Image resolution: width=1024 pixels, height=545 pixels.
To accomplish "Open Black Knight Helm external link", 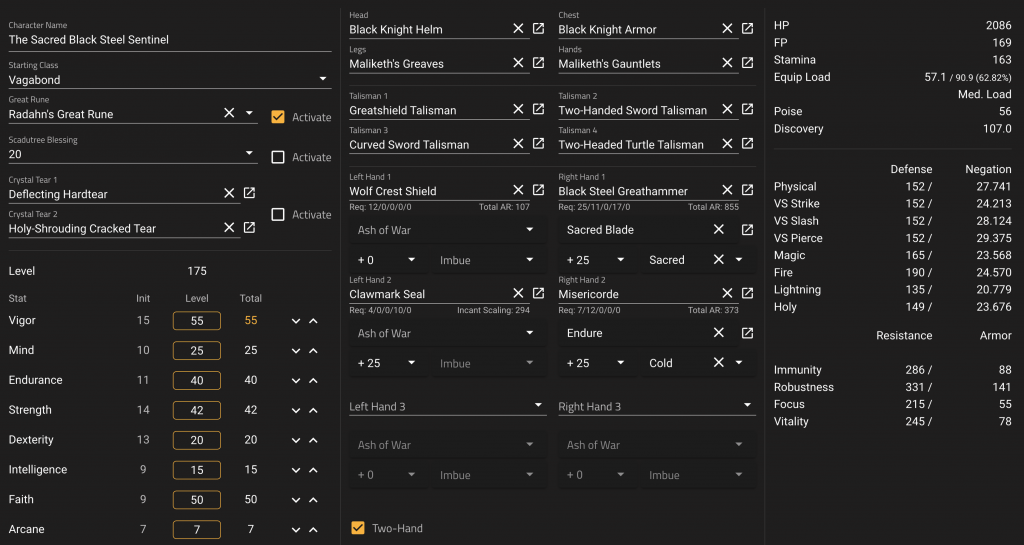I will 538,29.
